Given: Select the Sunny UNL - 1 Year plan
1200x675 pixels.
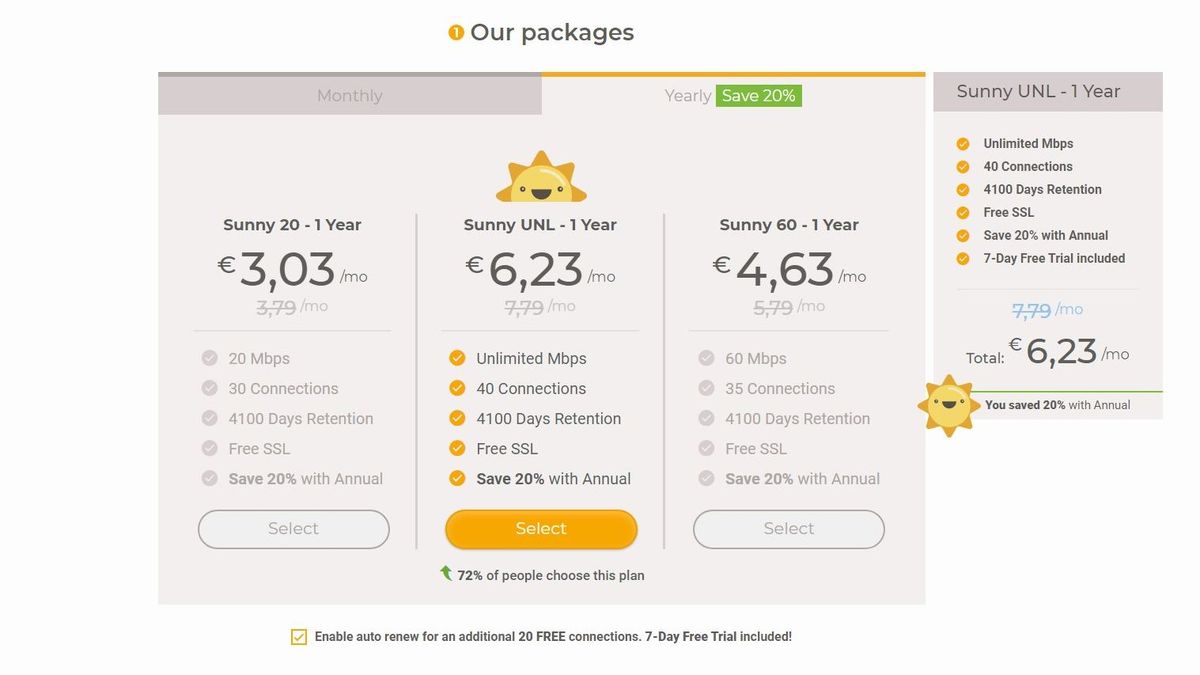Looking at the screenshot, I should tap(540, 529).
